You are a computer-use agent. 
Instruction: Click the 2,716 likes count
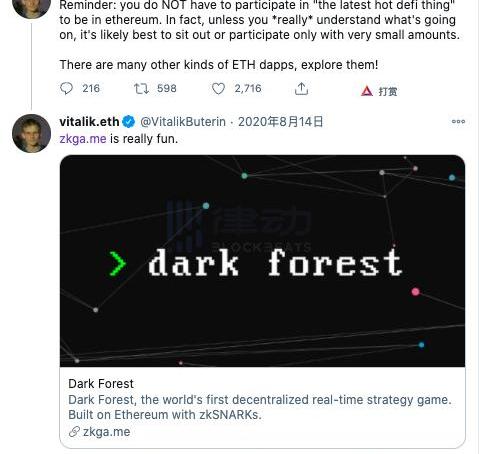tap(248, 89)
